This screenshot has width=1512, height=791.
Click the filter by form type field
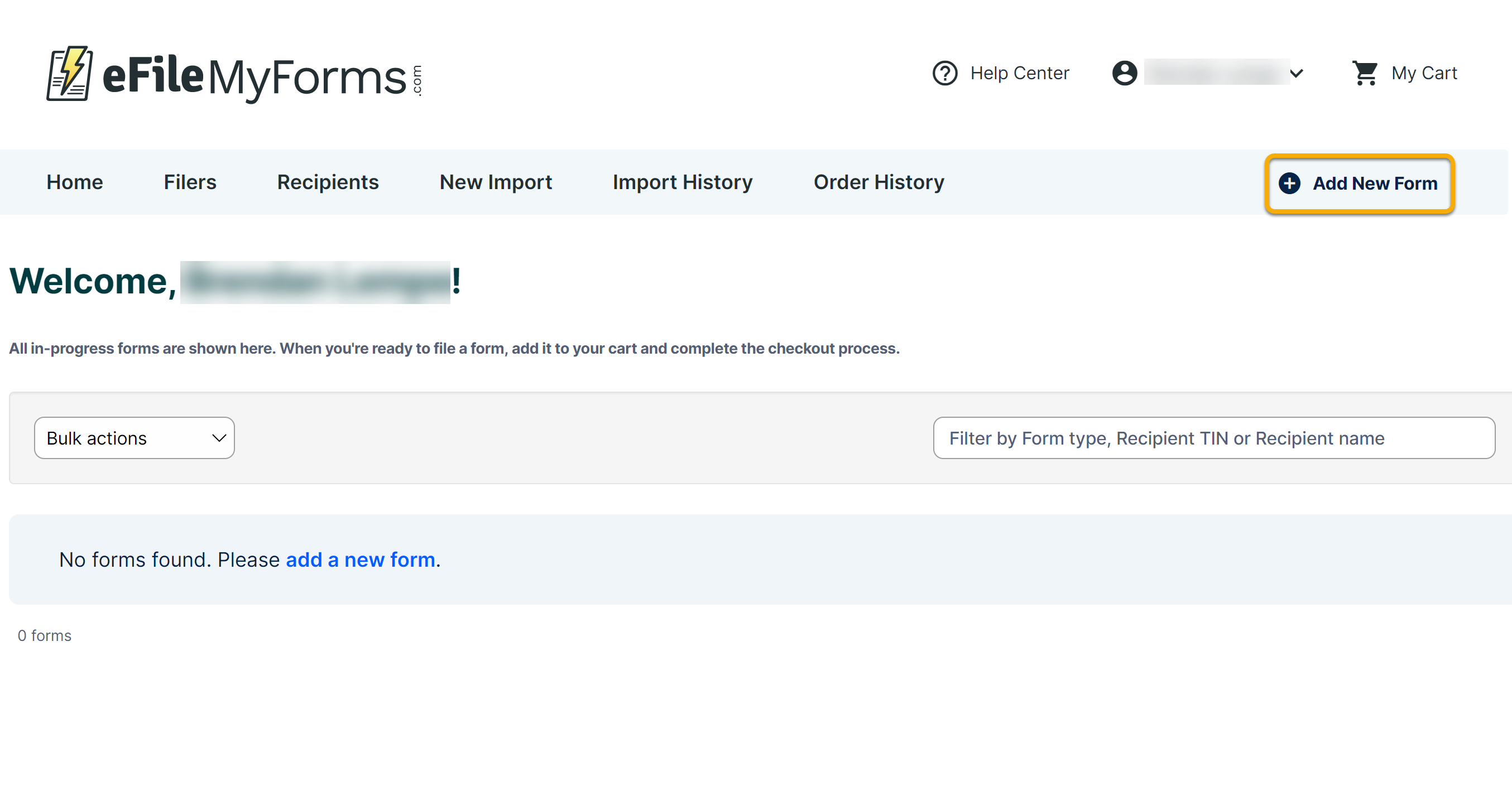(x=1213, y=438)
